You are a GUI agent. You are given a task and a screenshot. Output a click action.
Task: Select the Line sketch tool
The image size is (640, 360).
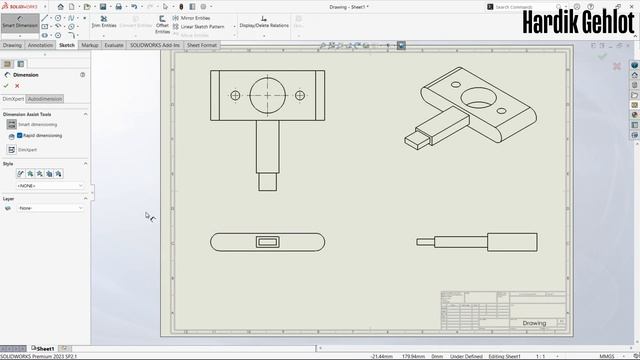pos(45,18)
